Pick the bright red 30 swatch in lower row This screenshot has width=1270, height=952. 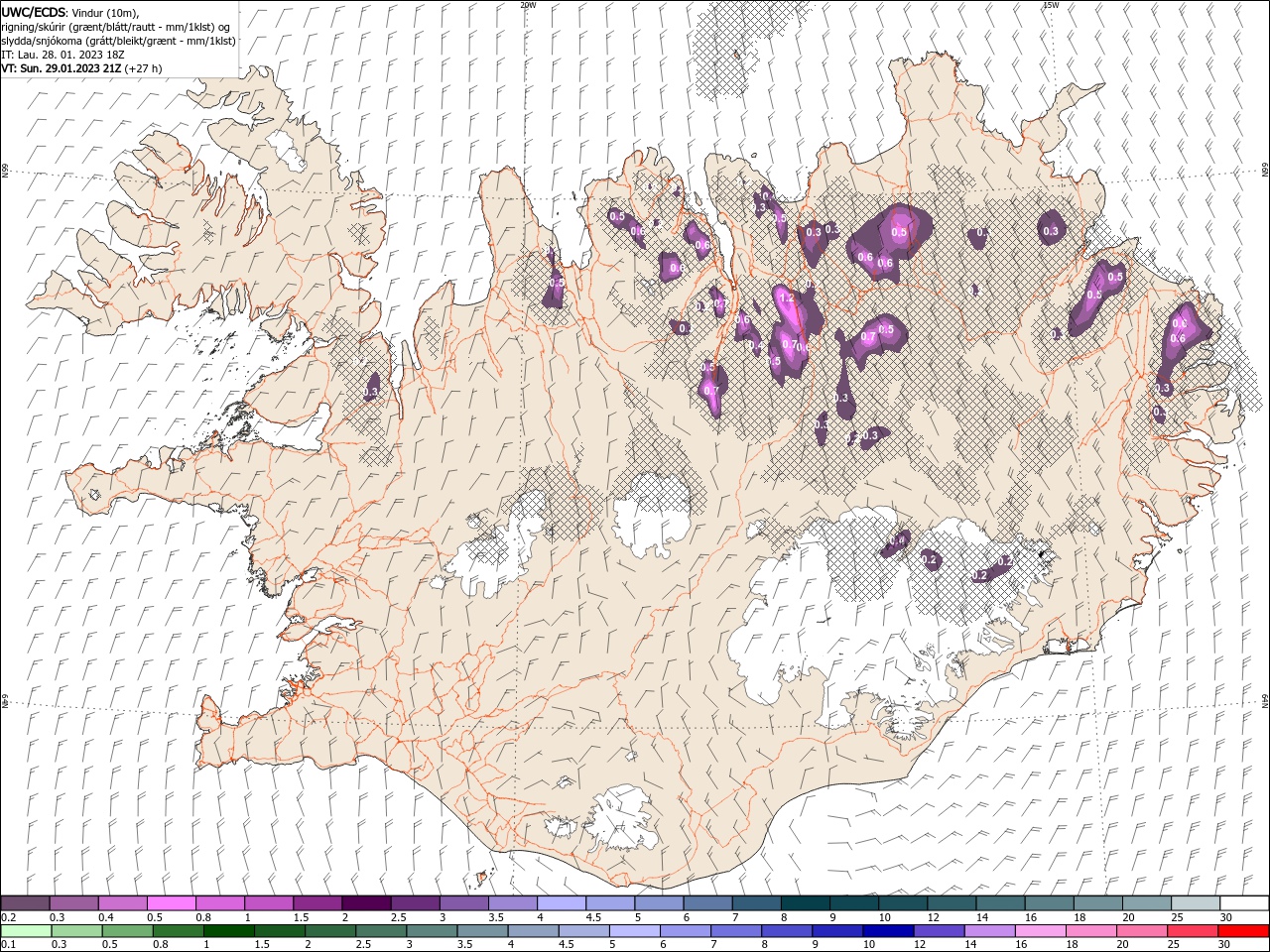pos(1243,931)
